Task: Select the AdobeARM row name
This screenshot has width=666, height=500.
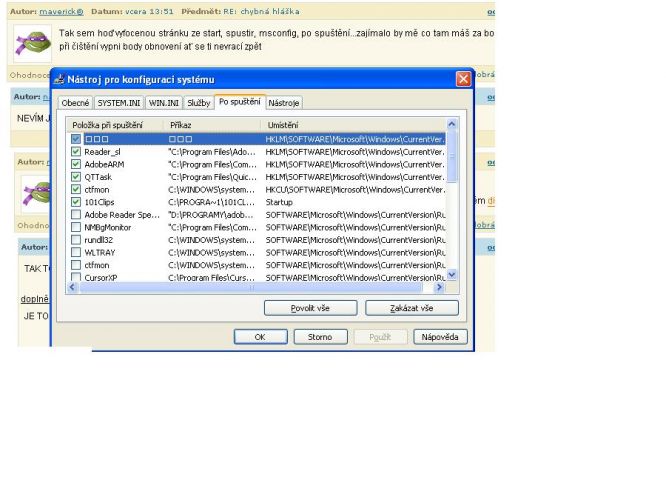Action: (x=104, y=164)
